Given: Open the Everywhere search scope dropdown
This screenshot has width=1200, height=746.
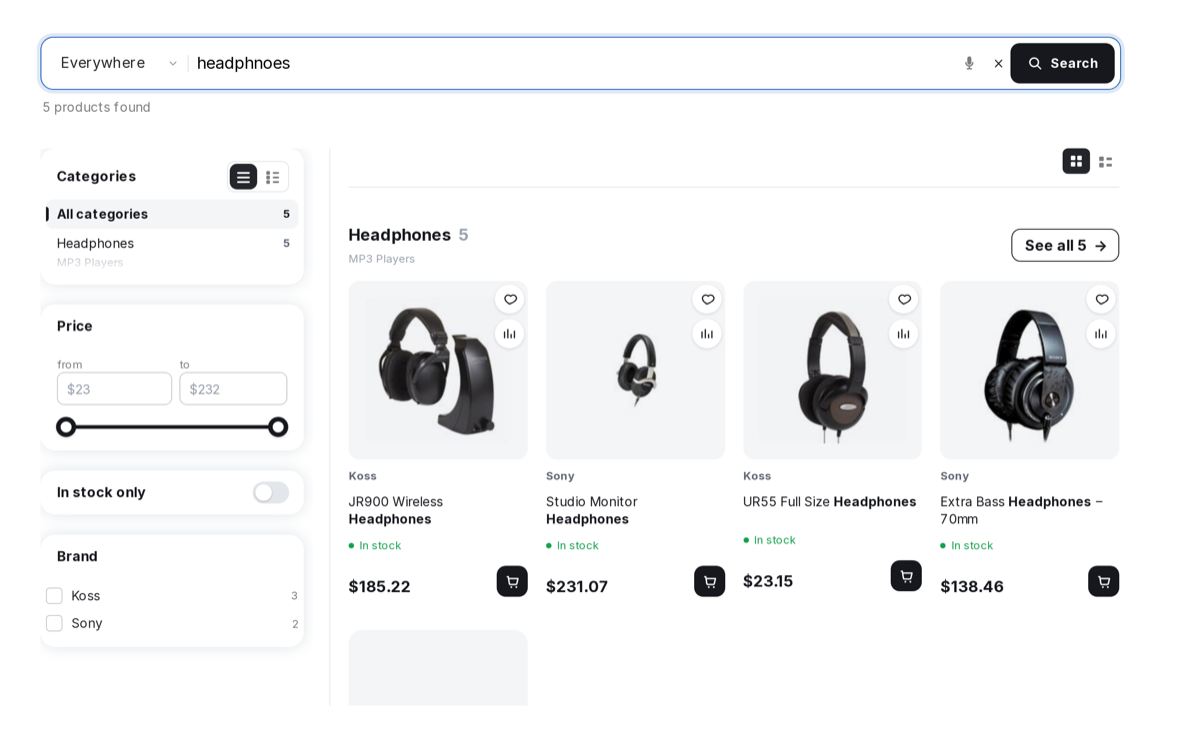Looking at the screenshot, I should point(118,63).
